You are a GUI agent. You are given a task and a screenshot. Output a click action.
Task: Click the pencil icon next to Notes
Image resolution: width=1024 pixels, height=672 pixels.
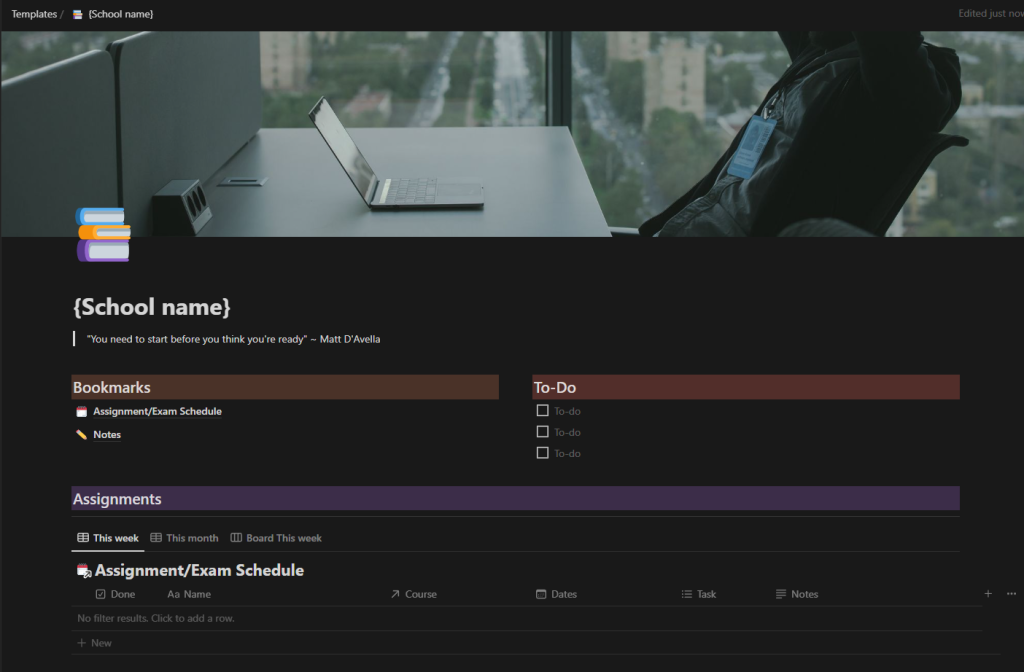pos(82,435)
